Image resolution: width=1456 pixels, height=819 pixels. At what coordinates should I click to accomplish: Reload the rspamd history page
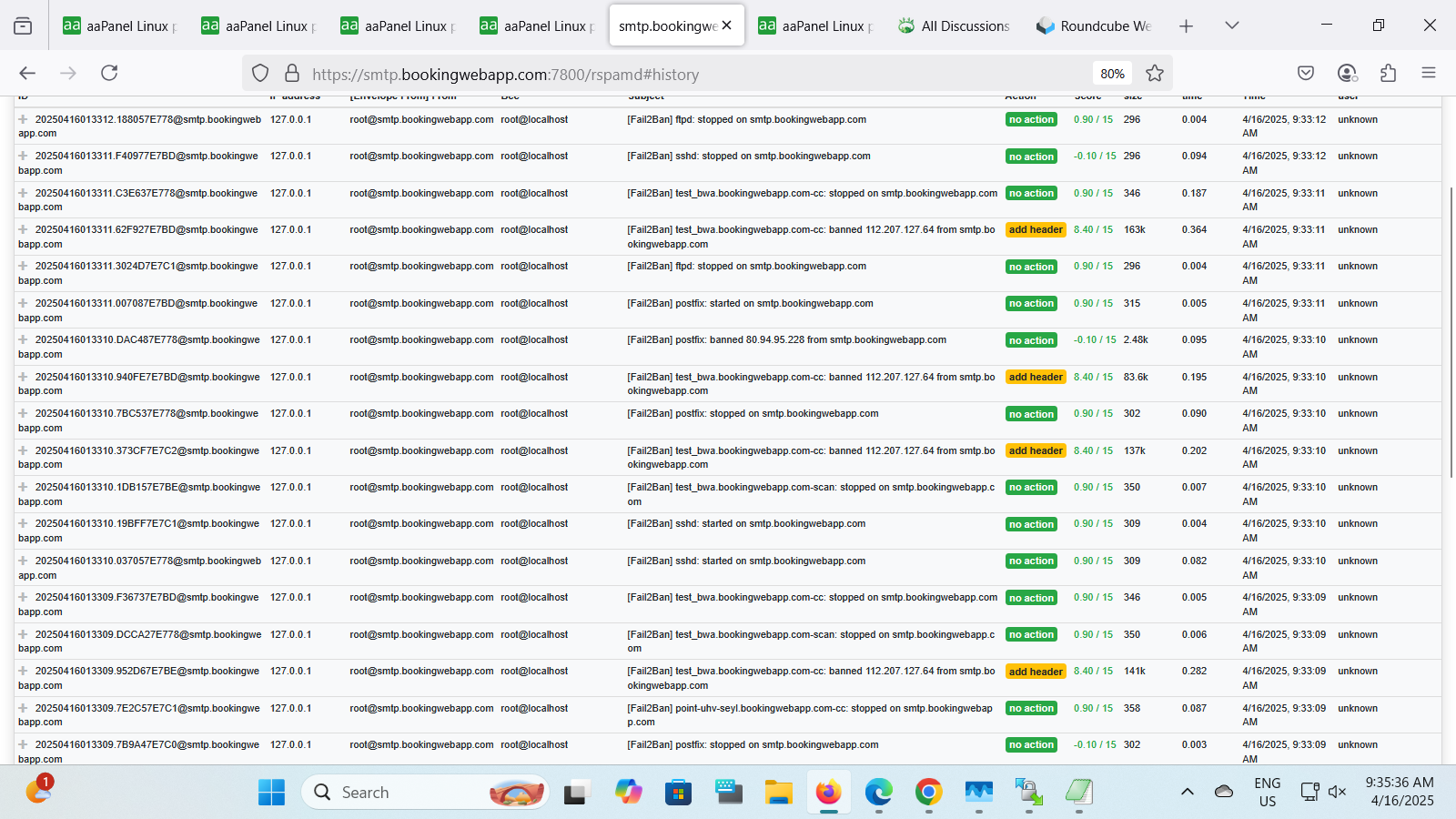(109, 73)
